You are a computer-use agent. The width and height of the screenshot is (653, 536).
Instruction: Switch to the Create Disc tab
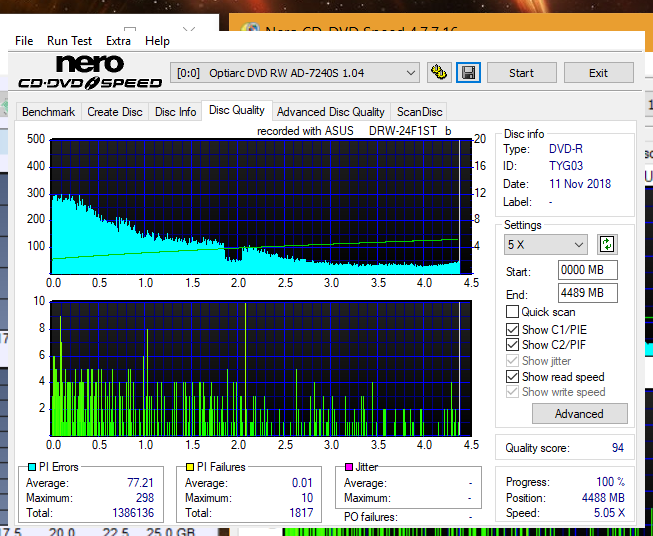(115, 112)
